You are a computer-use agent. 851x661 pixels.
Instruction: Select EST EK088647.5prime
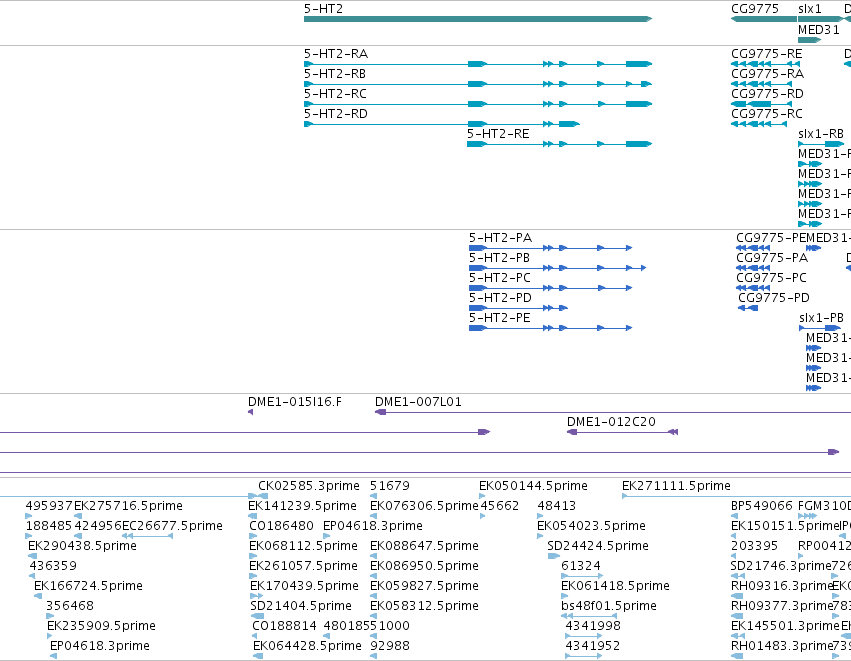click(424, 546)
